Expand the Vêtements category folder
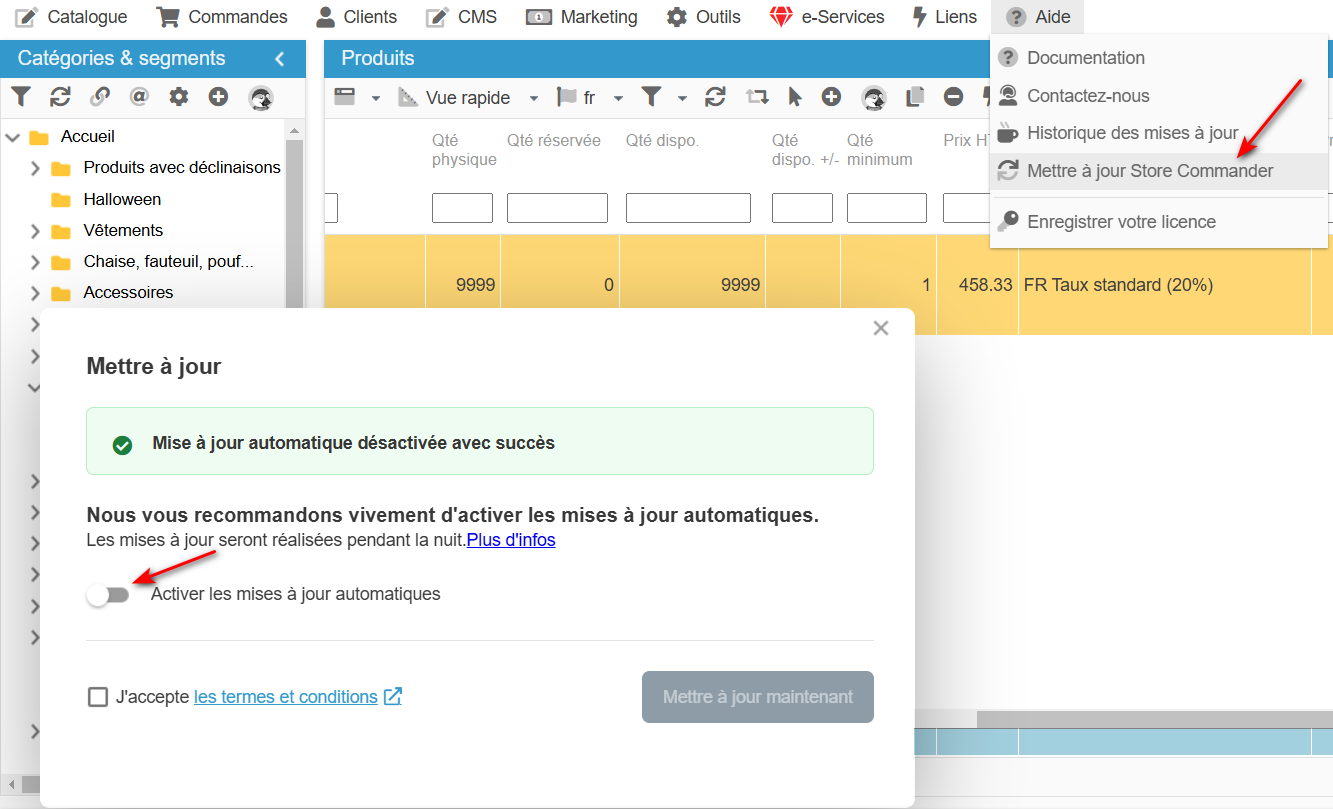Screen dimensions: 1333x809 (36, 231)
